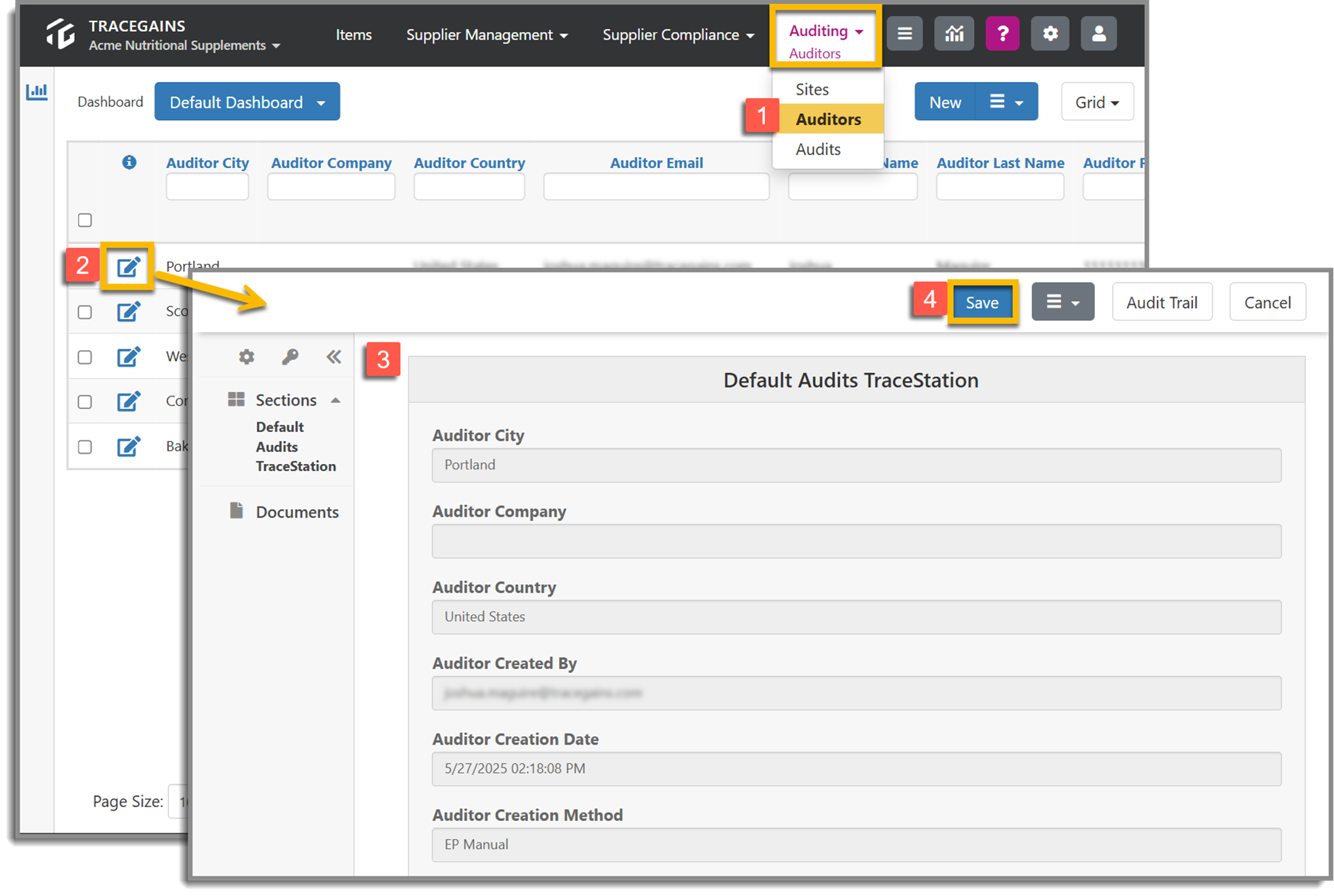Open the user profile icon
This screenshot has height=896, width=1334.
[x=1098, y=33]
